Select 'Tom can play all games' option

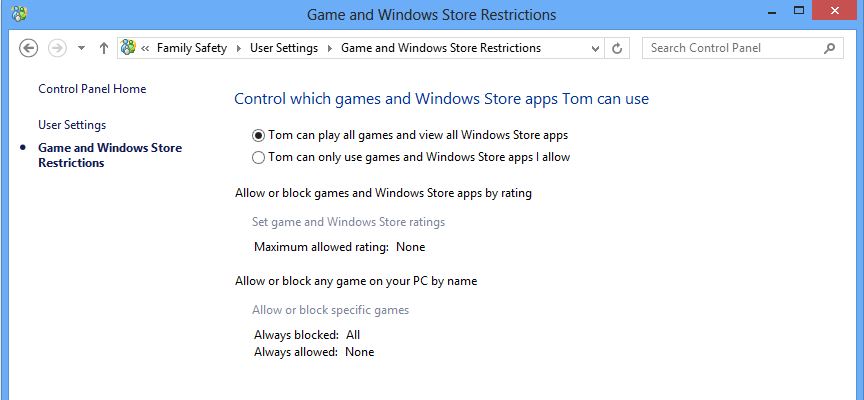click(x=258, y=135)
